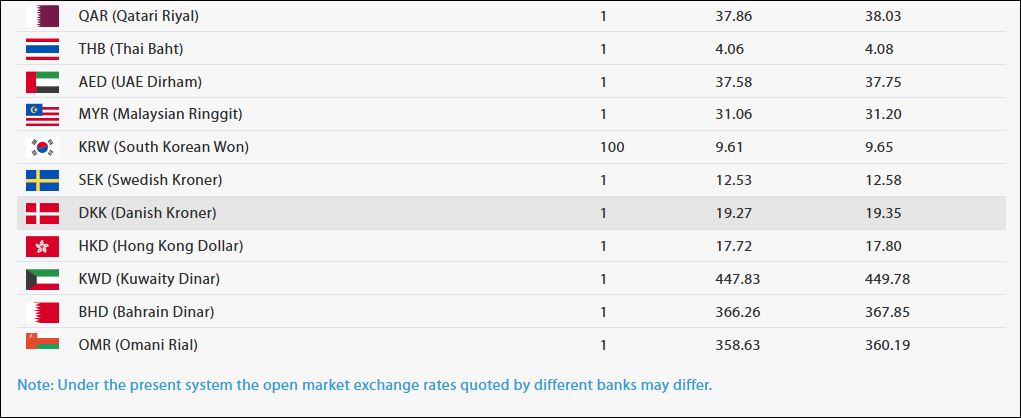The height and width of the screenshot is (418, 1021).
Task: Click the OMR (Omani Rial) label
Action: tap(138, 345)
